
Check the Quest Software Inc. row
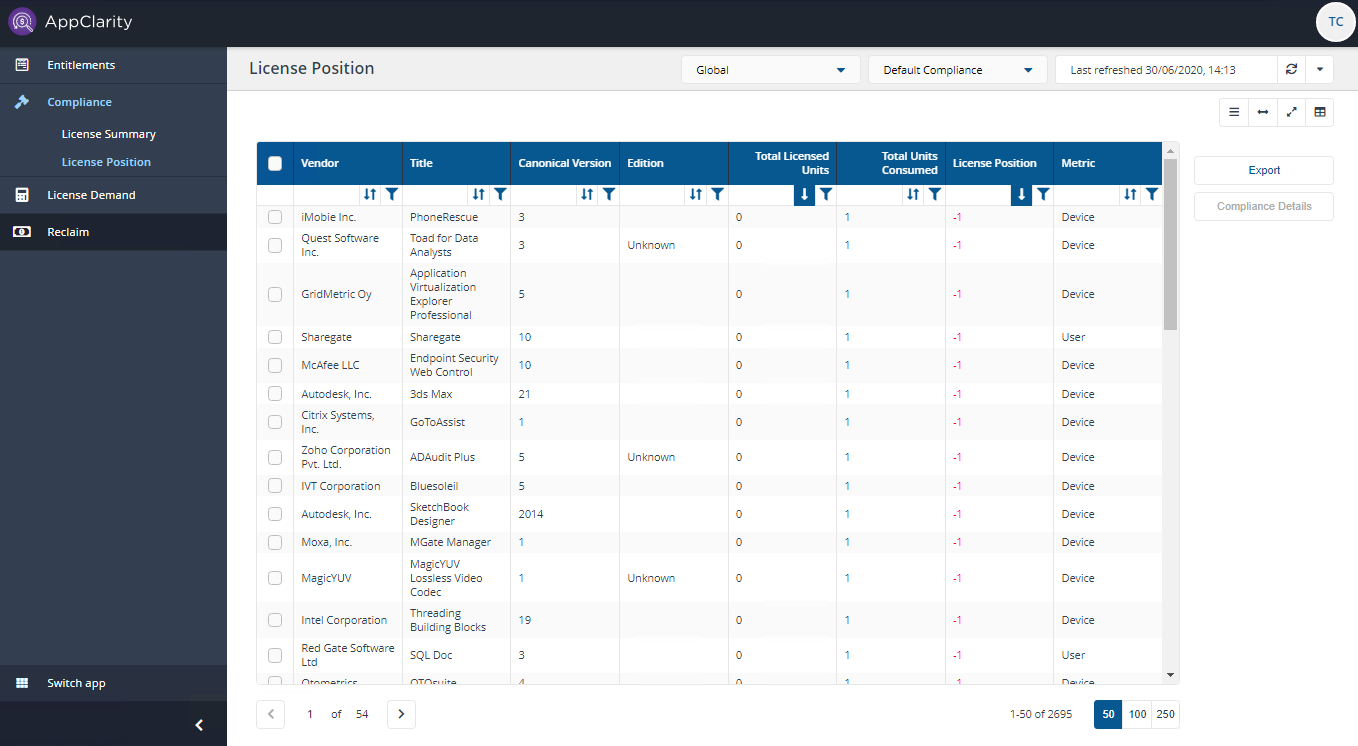(x=275, y=245)
